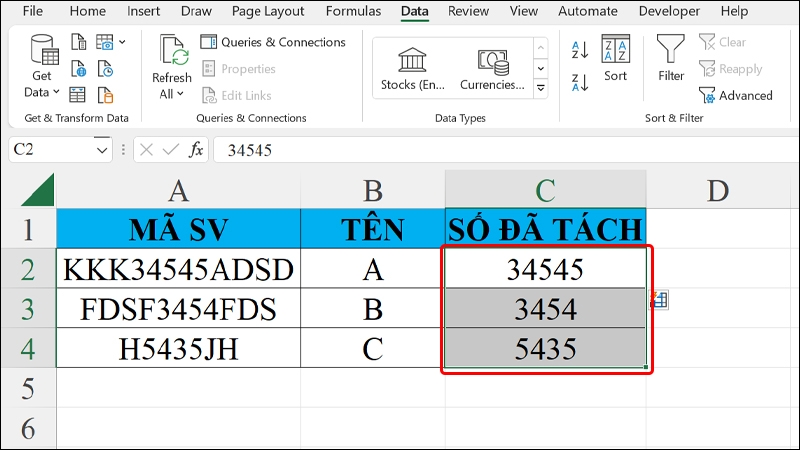Click the formula bar Enter checkmark icon

pos(170,150)
